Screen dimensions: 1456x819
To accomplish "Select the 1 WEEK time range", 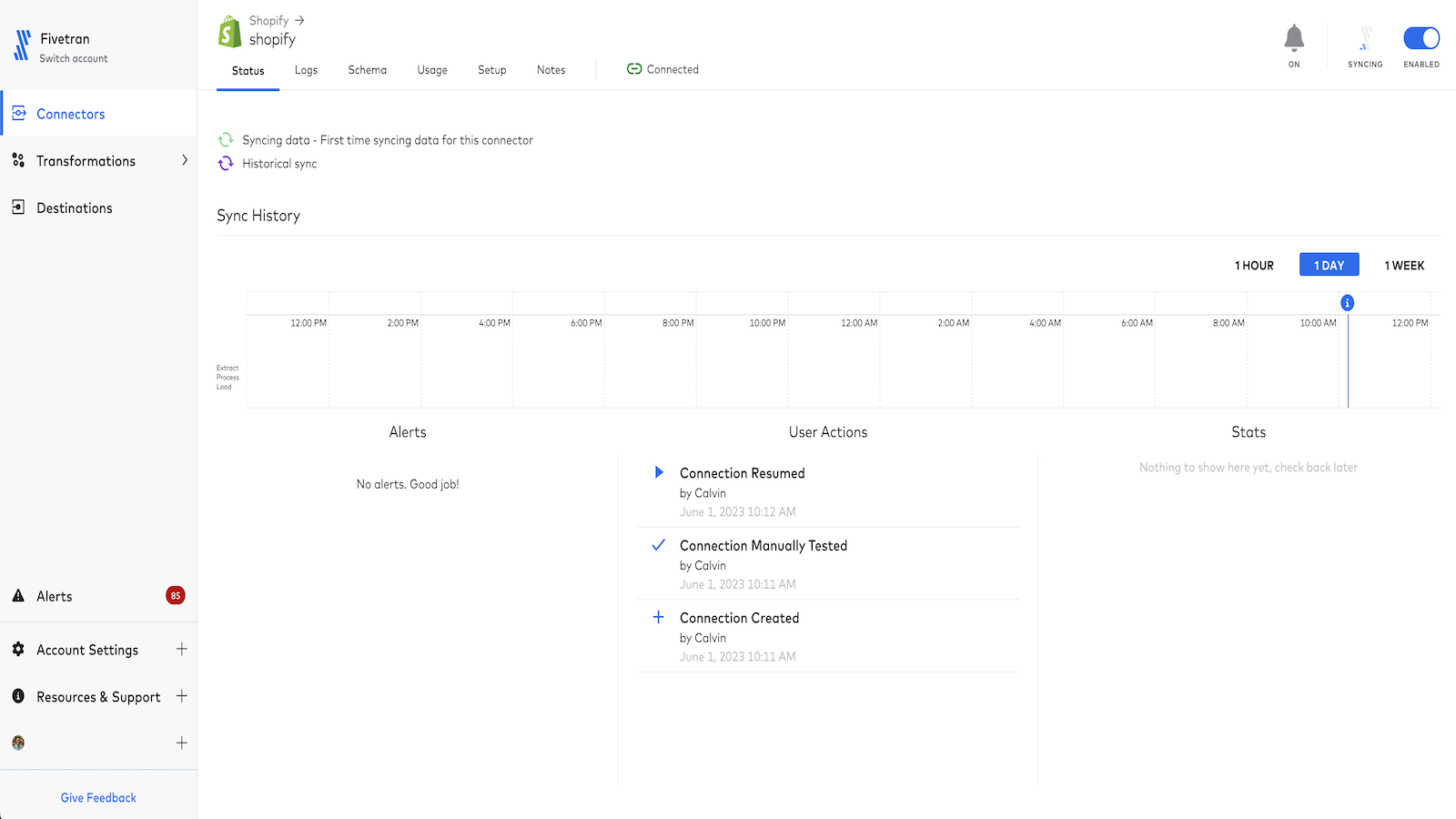I will [x=1404, y=265].
